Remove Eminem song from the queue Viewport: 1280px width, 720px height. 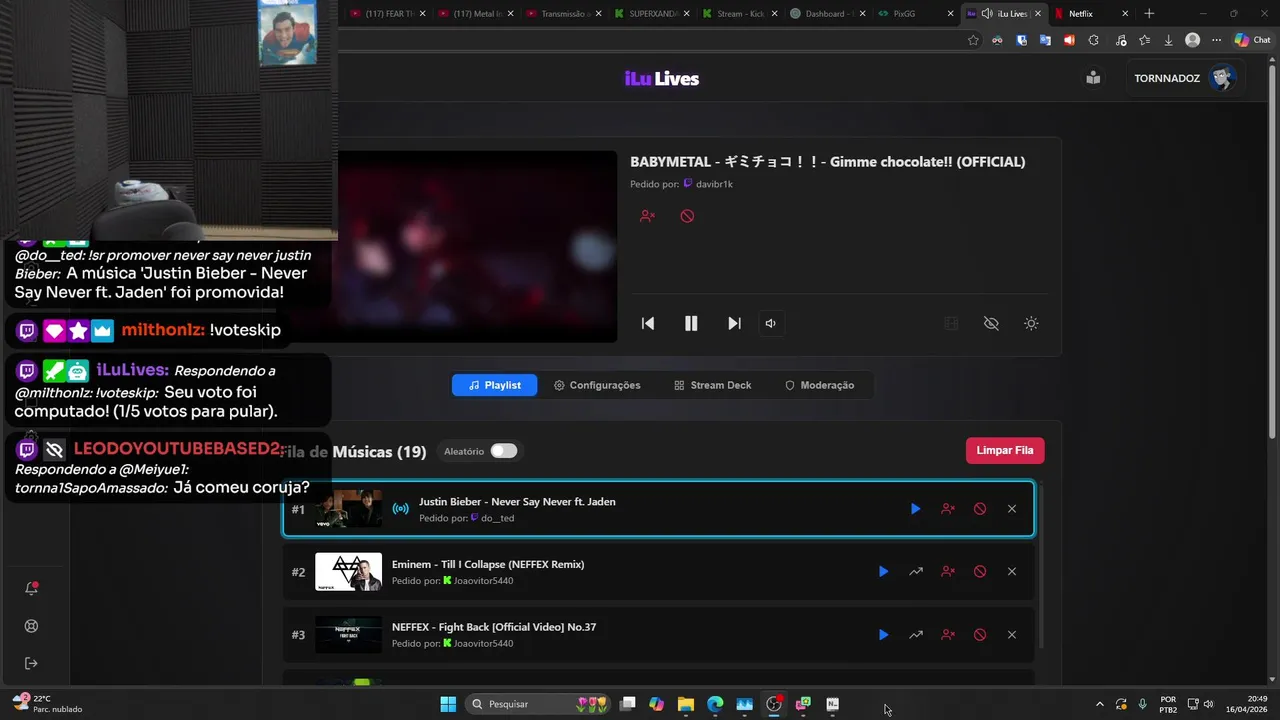[x=1012, y=572]
